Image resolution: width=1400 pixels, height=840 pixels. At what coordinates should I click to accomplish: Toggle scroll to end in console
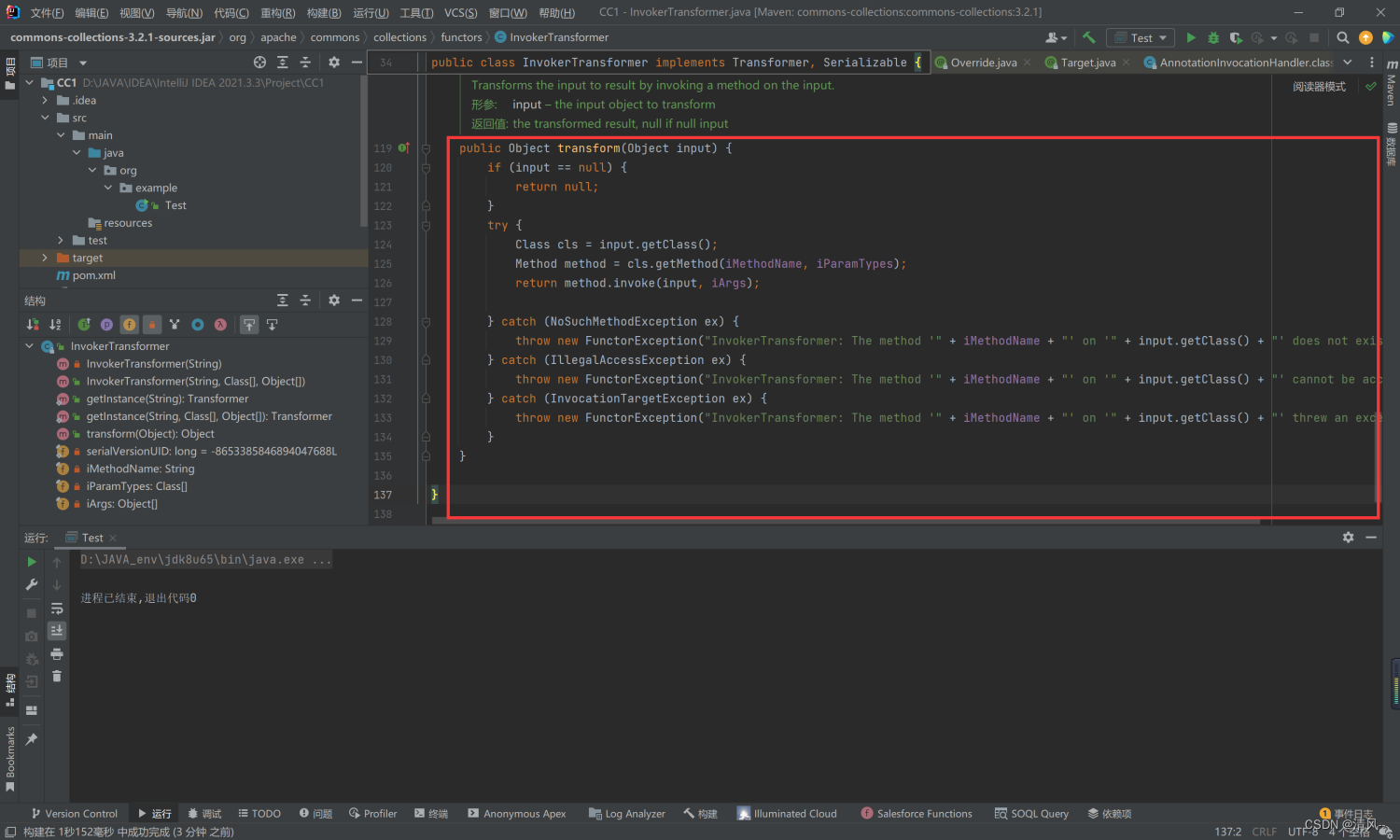[57, 631]
